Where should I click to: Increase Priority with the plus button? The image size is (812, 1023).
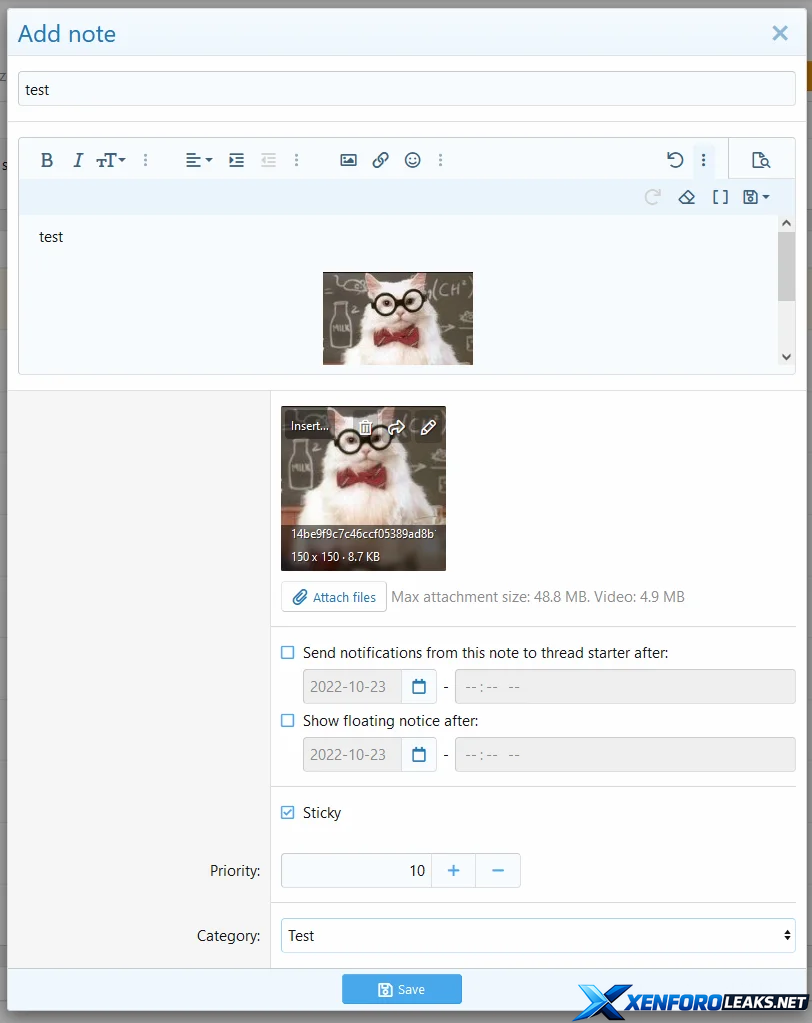(x=453, y=871)
